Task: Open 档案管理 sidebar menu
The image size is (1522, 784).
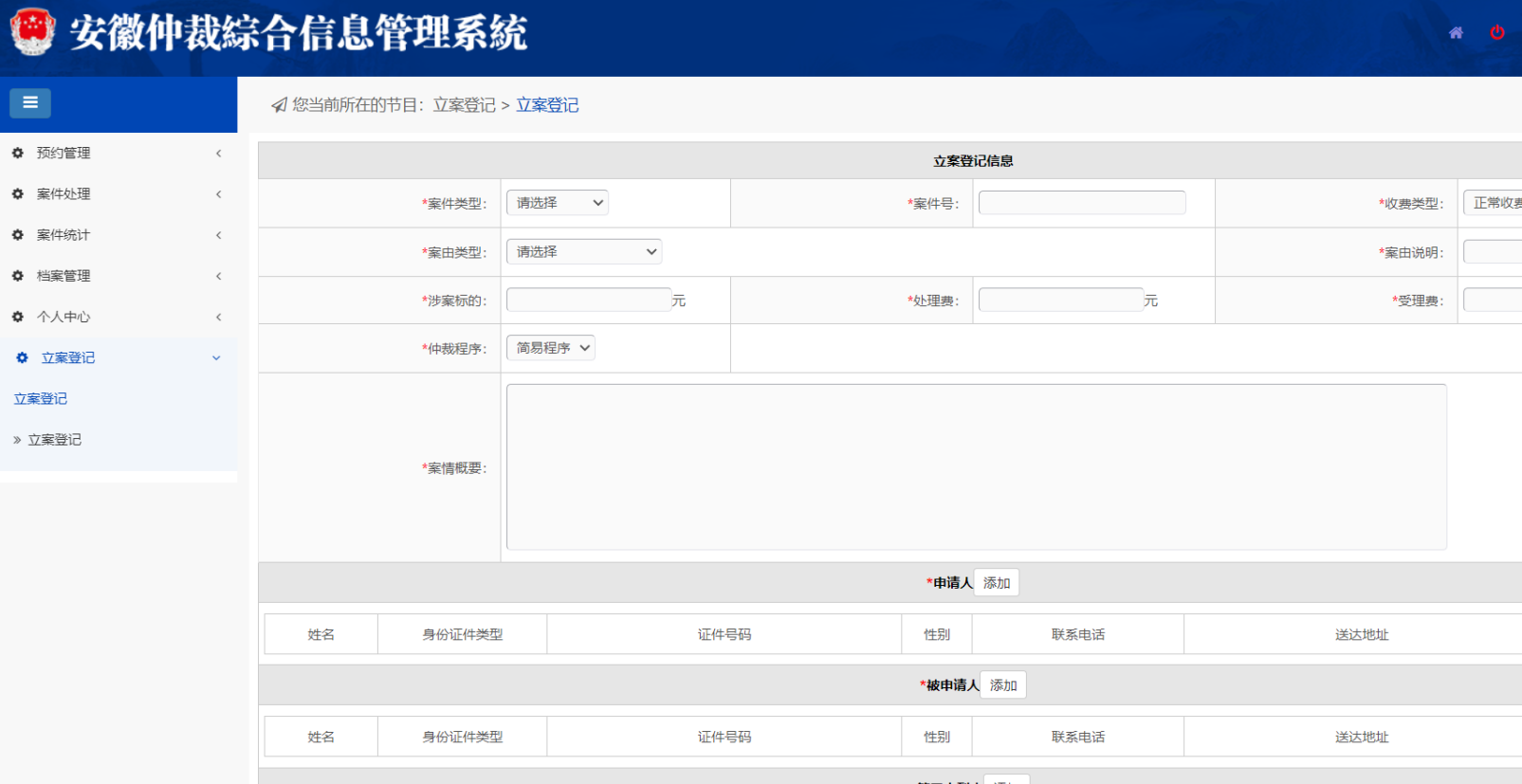Action: (119, 276)
